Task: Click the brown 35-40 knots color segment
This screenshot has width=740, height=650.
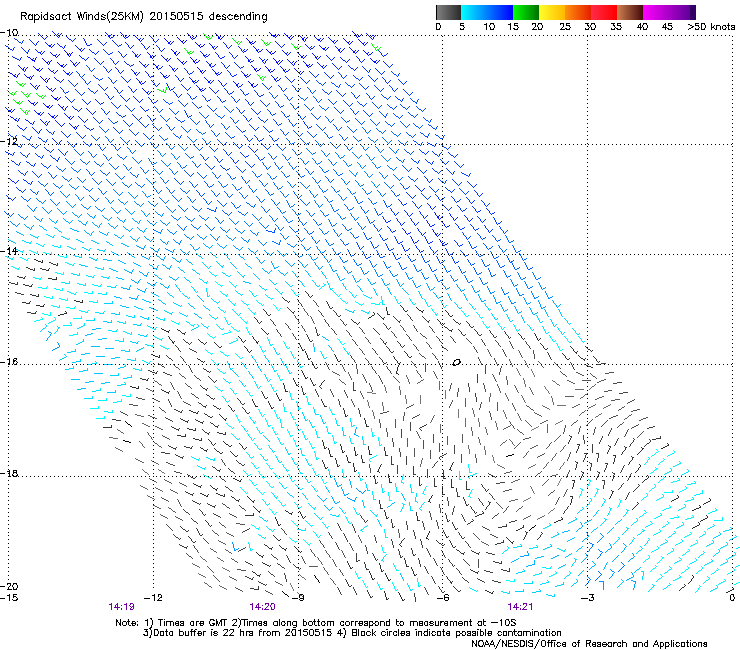Action: pos(630,12)
